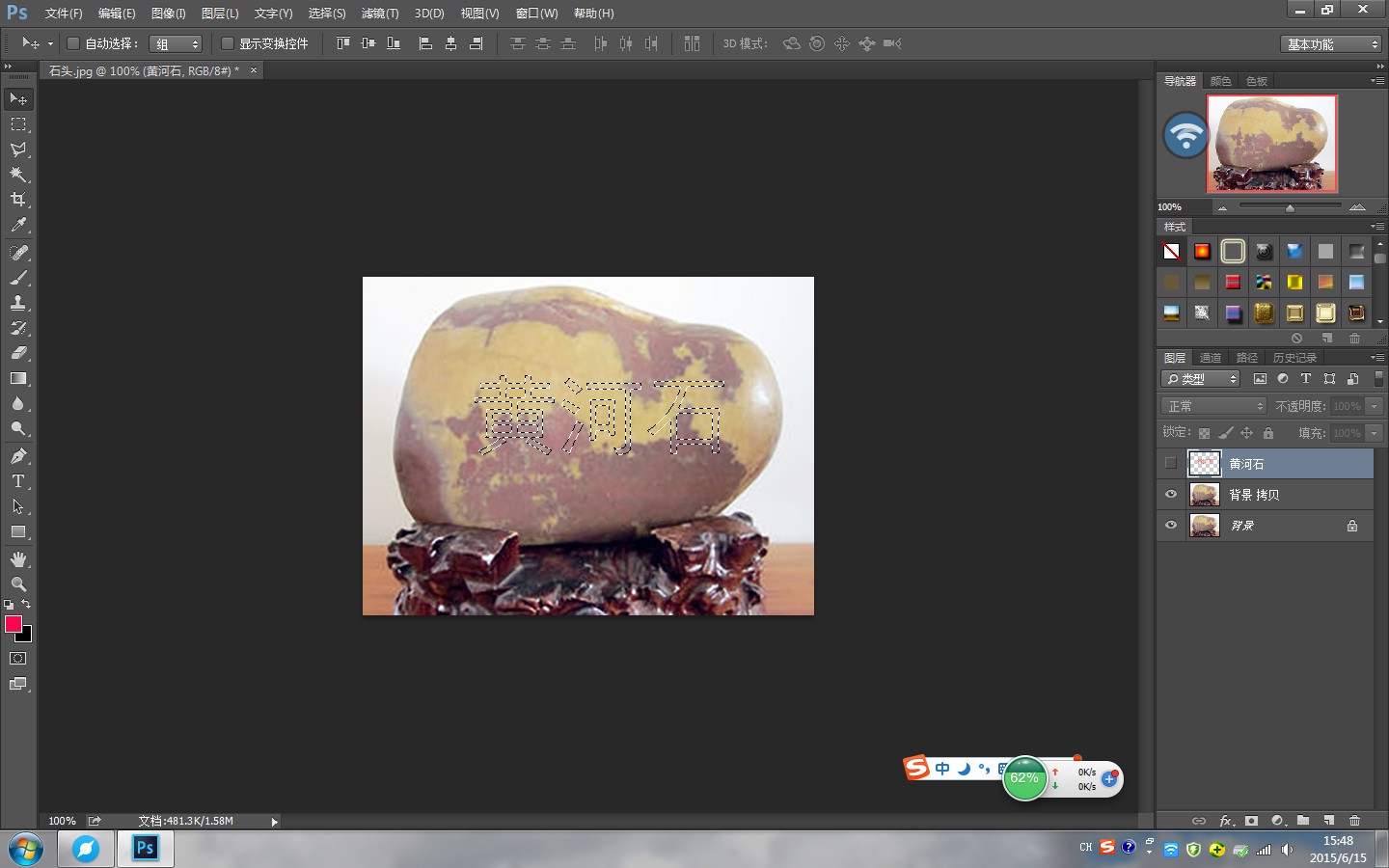The image size is (1389, 868).
Task: Click navigator stone thumbnail
Action: [1272, 144]
